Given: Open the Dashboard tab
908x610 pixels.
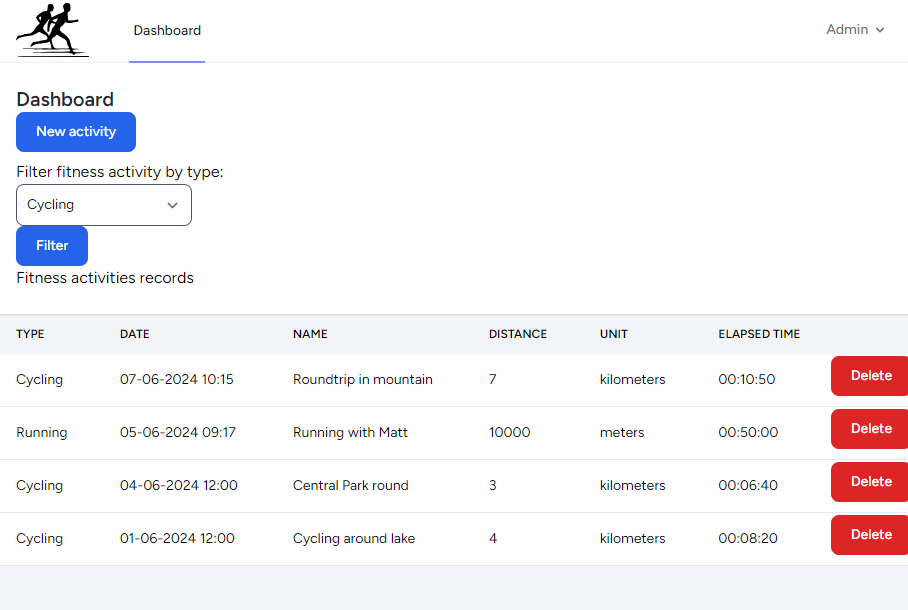Looking at the screenshot, I should (167, 30).
